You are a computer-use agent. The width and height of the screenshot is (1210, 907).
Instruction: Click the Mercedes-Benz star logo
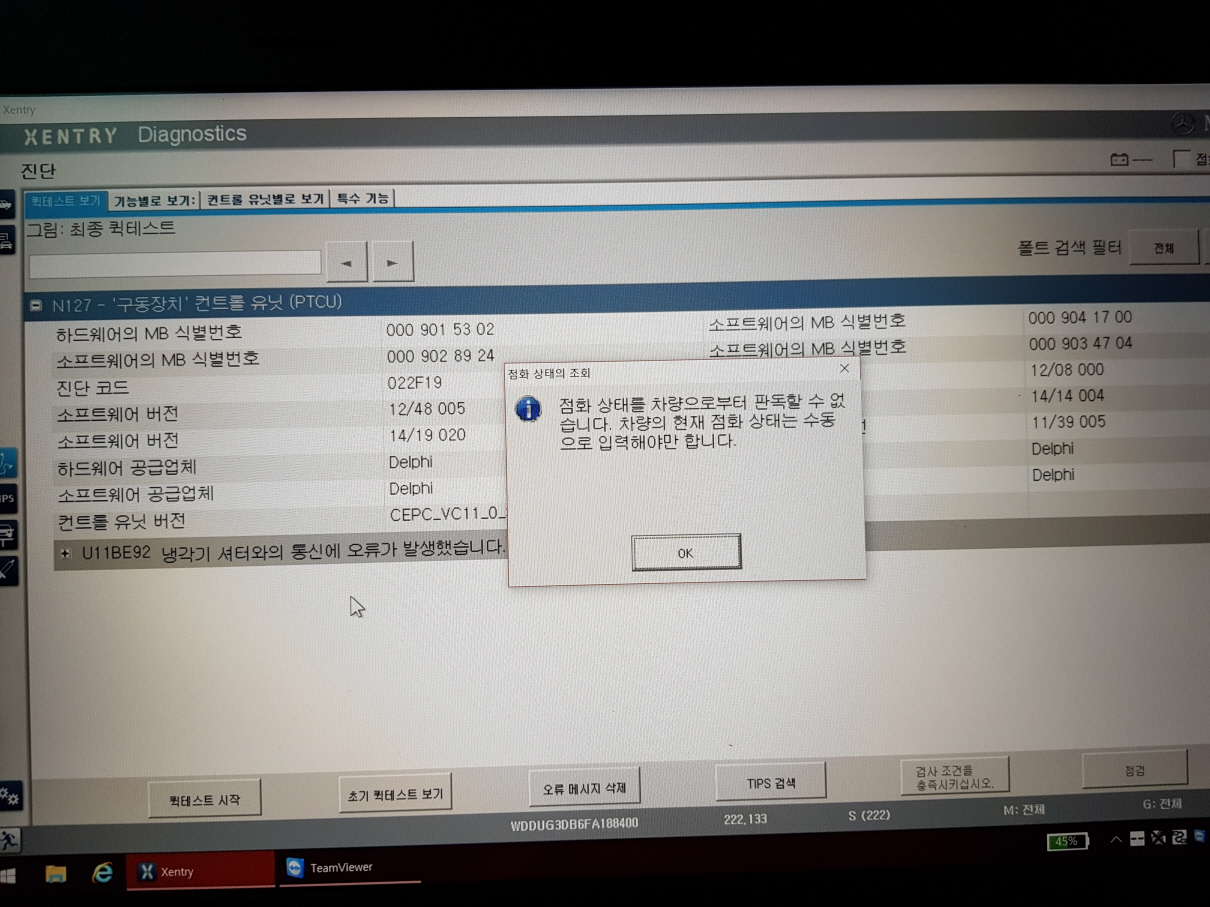[x=1183, y=124]
